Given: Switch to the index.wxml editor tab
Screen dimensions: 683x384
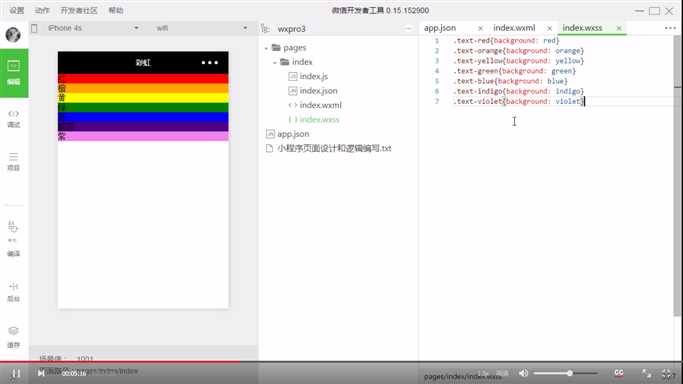Looking at the screenshot, I should pos(514,28).
